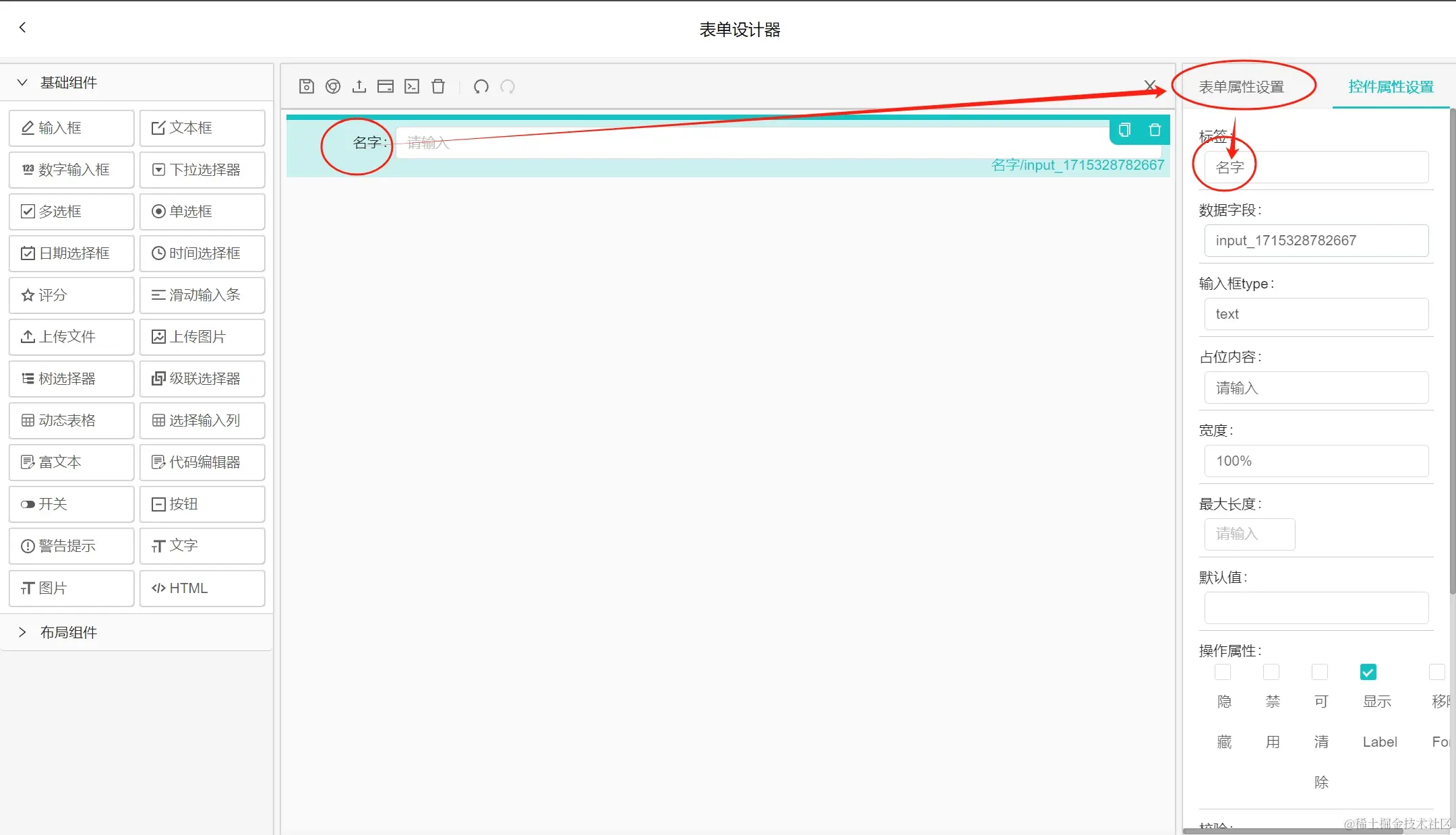Select the 控件属性设置 tab
The image size is (1456, 835).
pyautogui.click(x=1391, y=87)
